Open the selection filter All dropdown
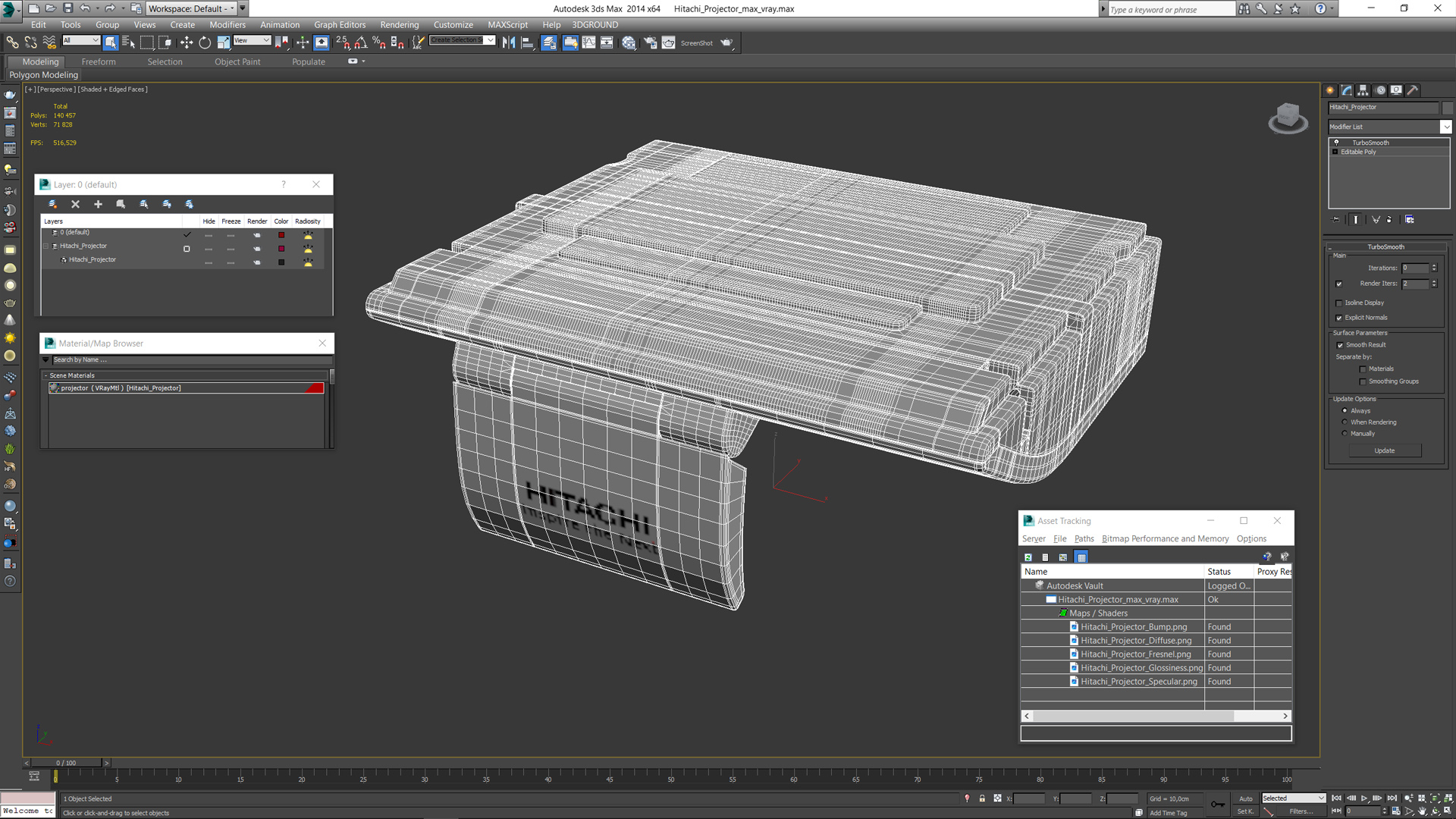 click(80, 40)
